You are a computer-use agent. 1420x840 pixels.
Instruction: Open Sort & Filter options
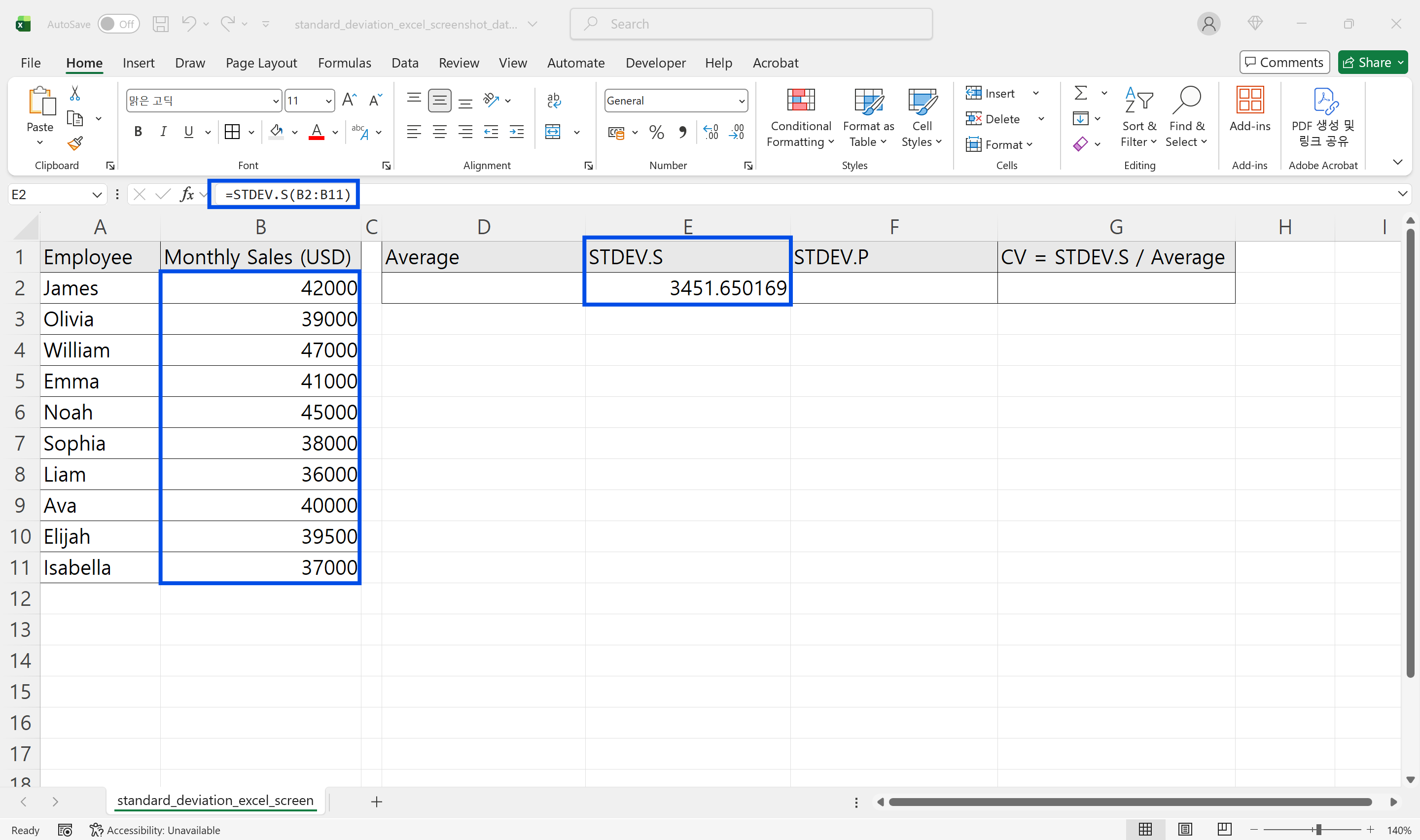click(1139, 117)
